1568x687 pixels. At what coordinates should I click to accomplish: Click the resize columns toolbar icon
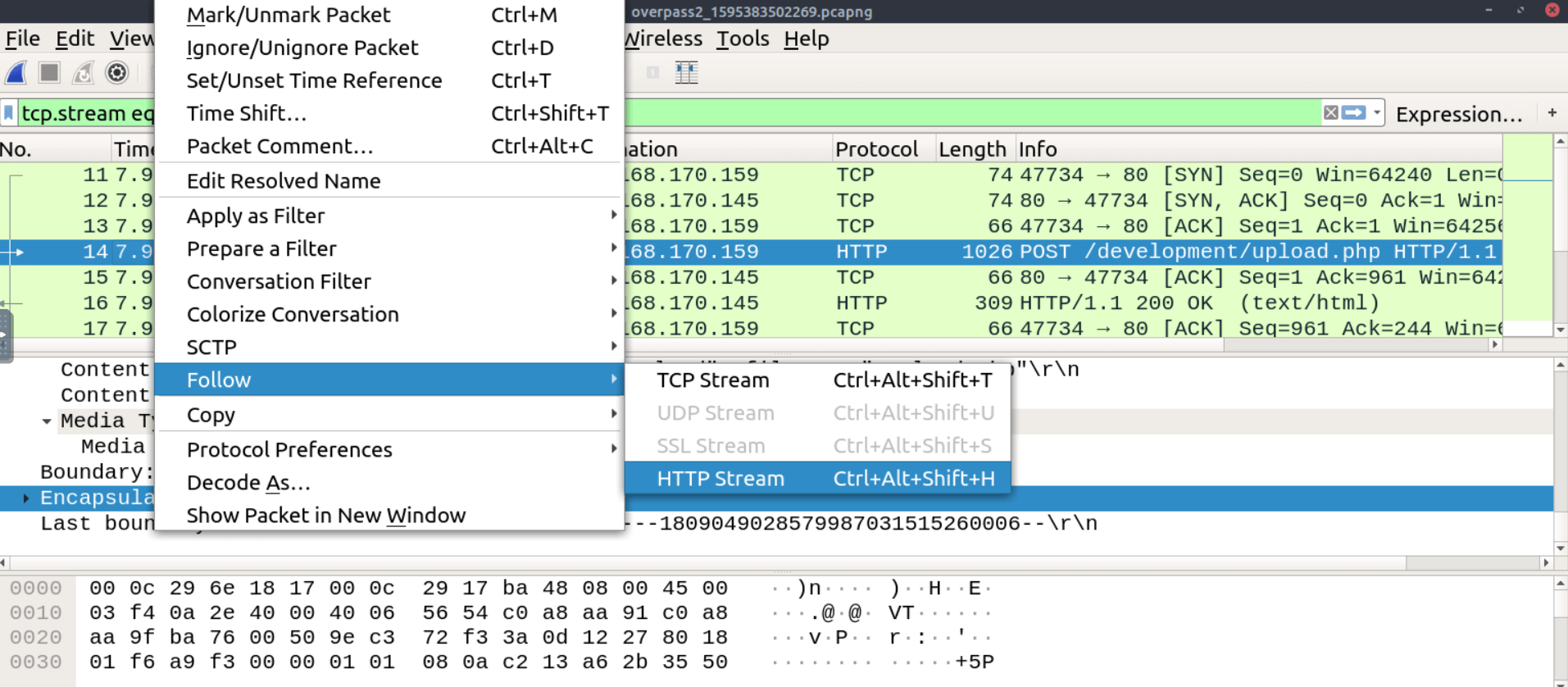tap(686, 73)
